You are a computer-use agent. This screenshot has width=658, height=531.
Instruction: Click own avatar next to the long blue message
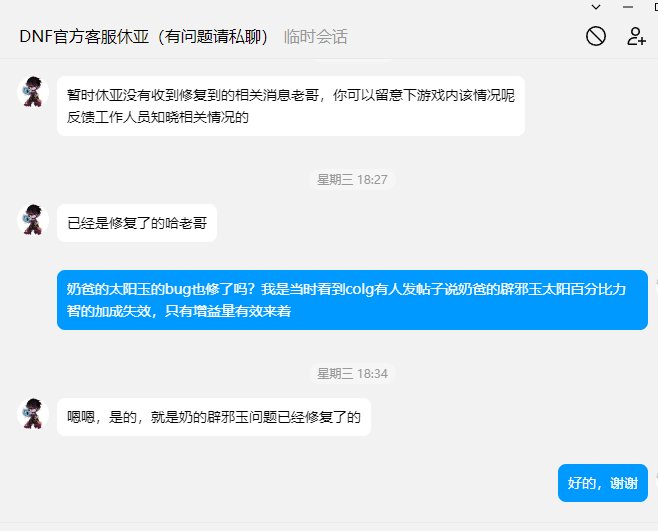(x=656, y=286)
